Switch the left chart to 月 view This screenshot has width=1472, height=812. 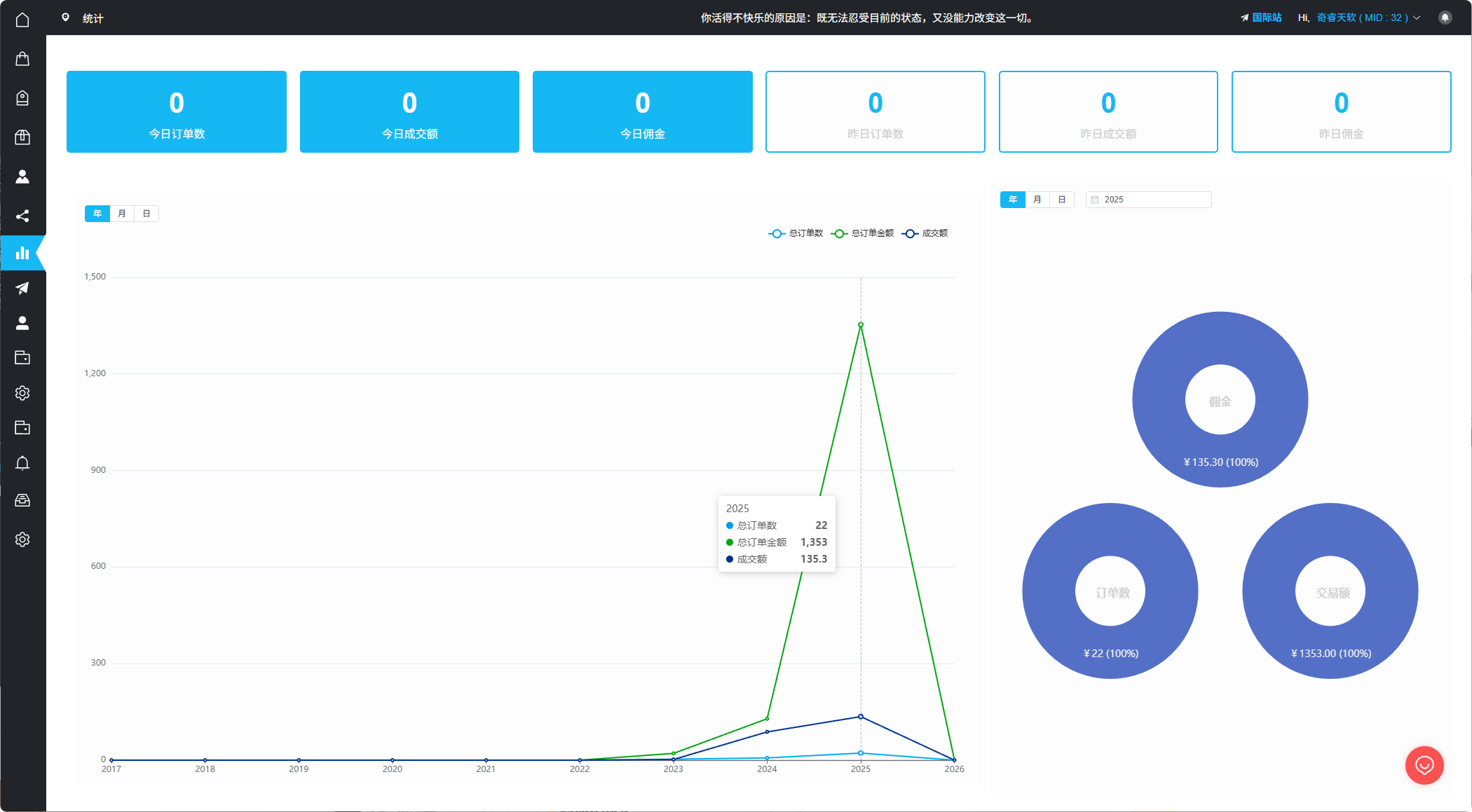pos(121,213)
